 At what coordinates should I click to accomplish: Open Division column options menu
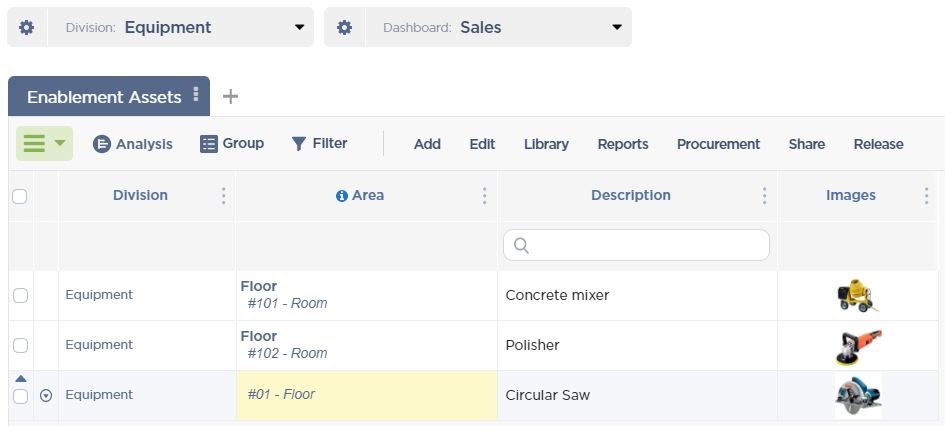pos(223,196)
